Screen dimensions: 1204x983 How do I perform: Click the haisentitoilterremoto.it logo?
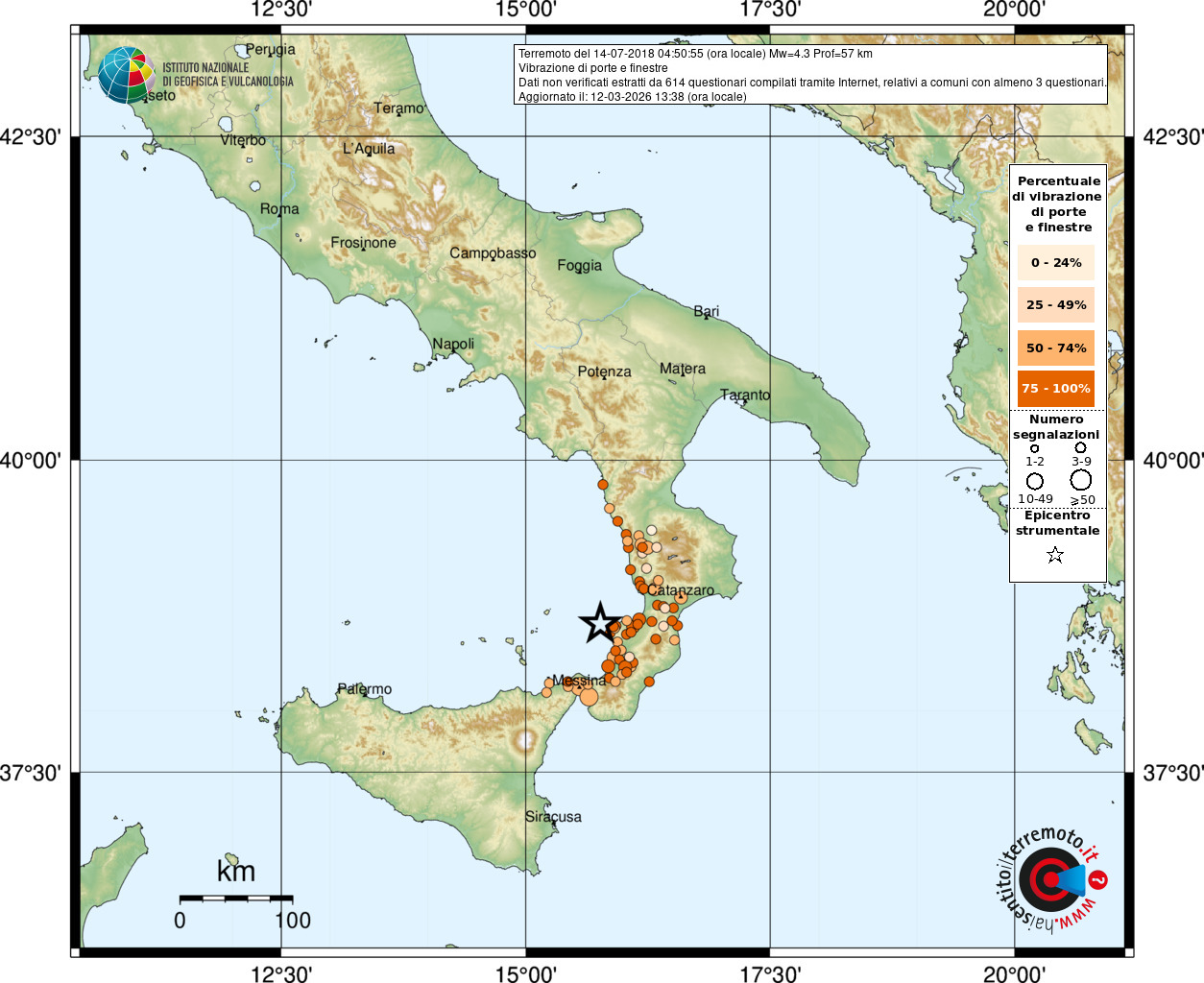(1050, 878)
